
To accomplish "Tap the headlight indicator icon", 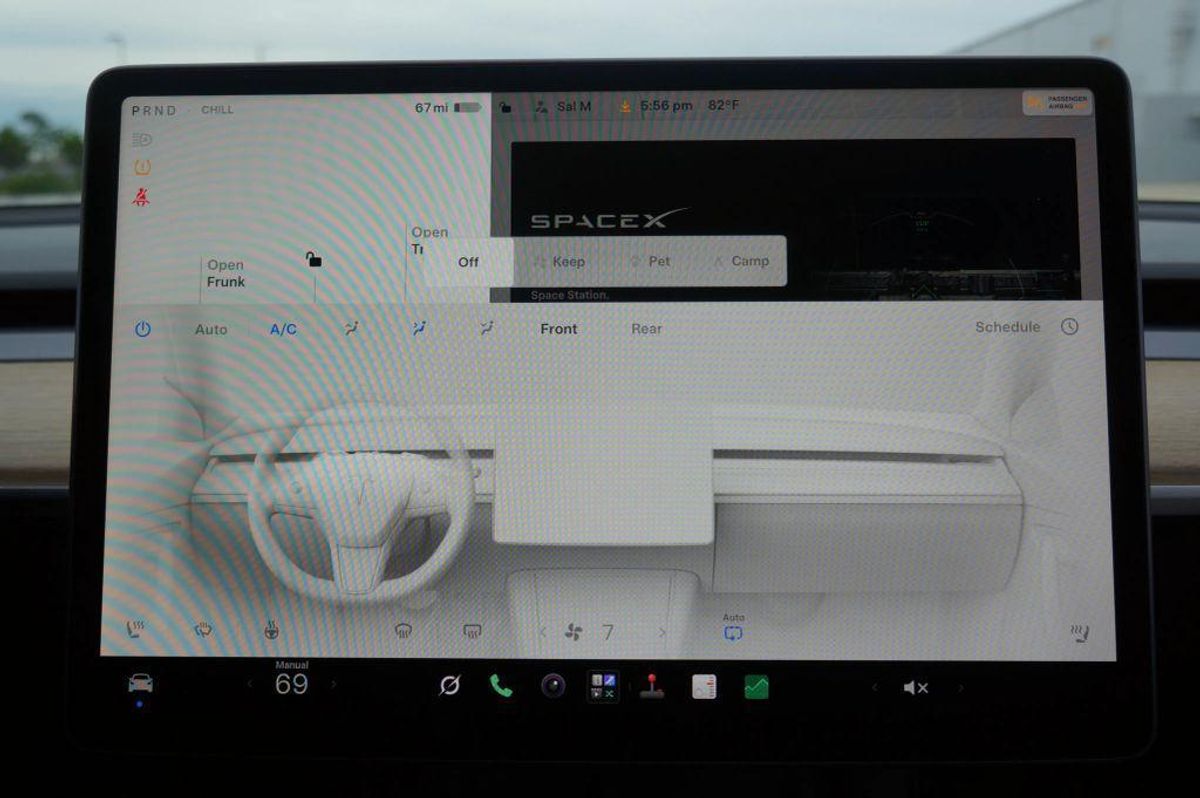I will [x=142, y=139].
